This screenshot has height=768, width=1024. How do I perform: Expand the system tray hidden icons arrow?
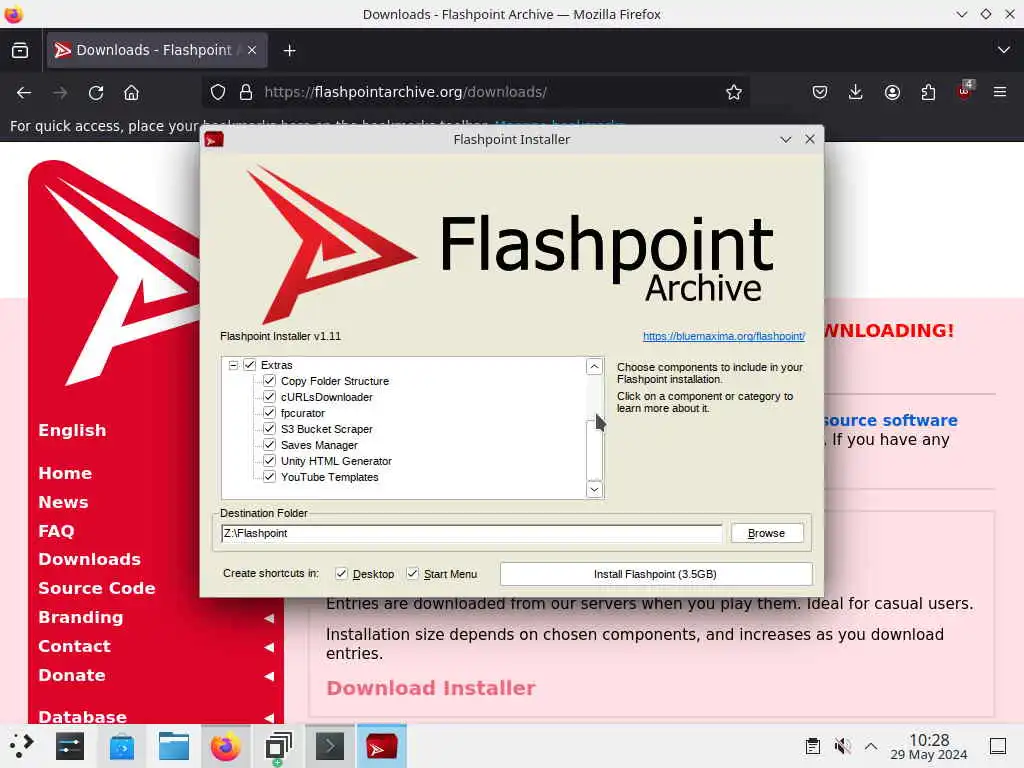coord(871,746)
